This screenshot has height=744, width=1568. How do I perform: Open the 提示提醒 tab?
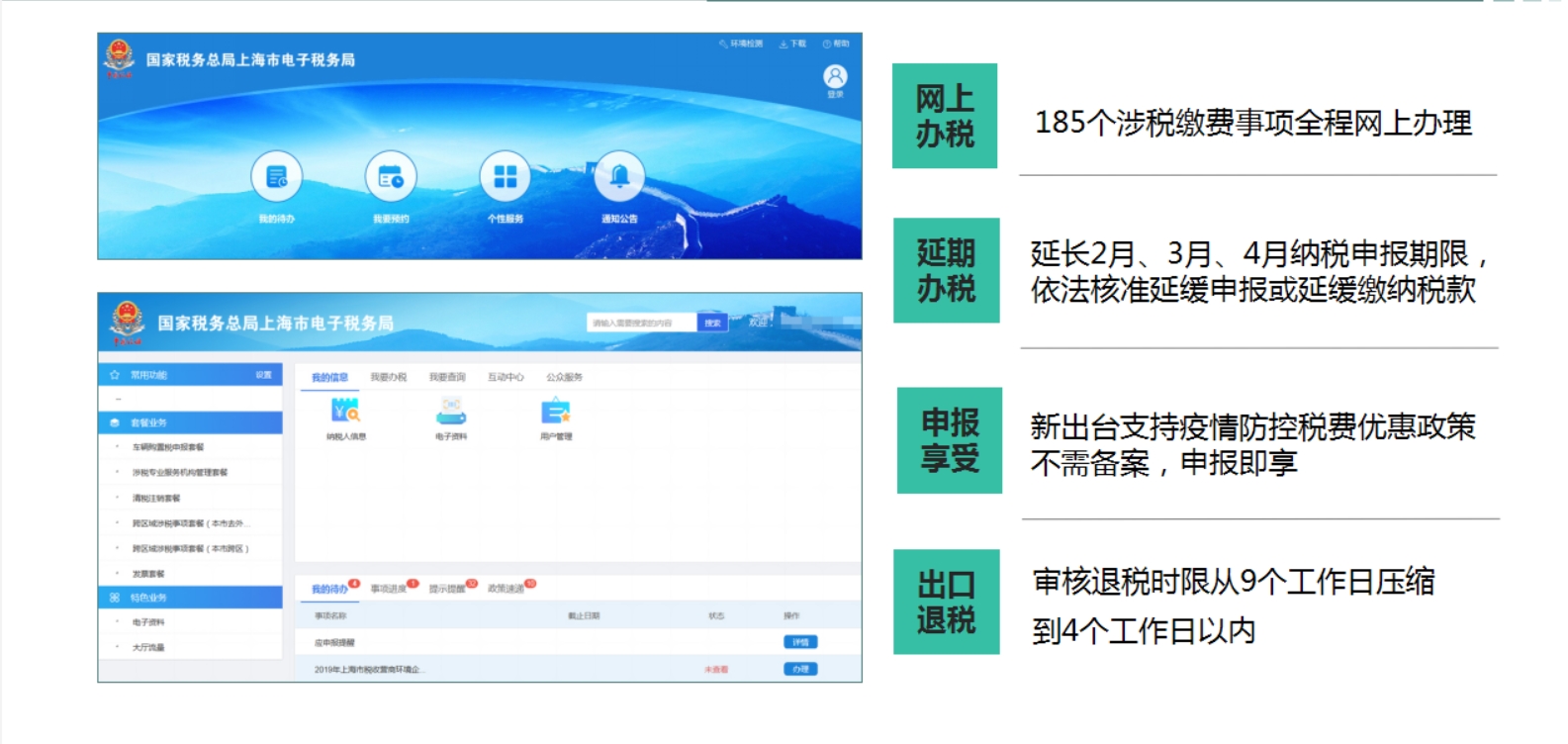447,589
